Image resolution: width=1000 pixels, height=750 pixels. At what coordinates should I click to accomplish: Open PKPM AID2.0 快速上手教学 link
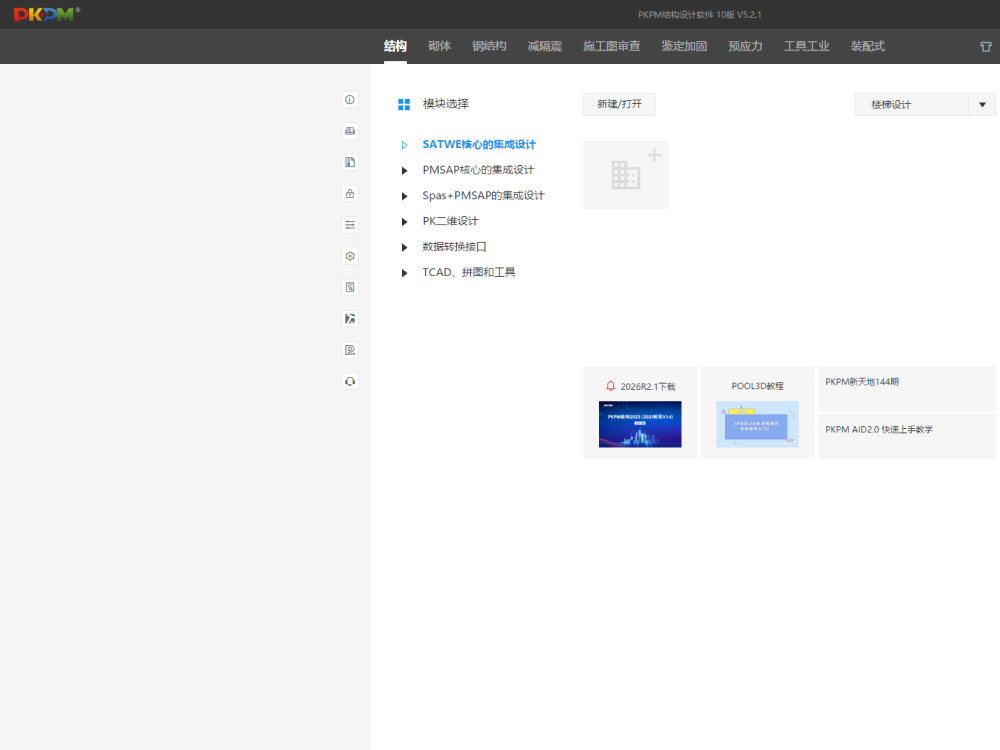pyautogui.click(x=879, y=429)
